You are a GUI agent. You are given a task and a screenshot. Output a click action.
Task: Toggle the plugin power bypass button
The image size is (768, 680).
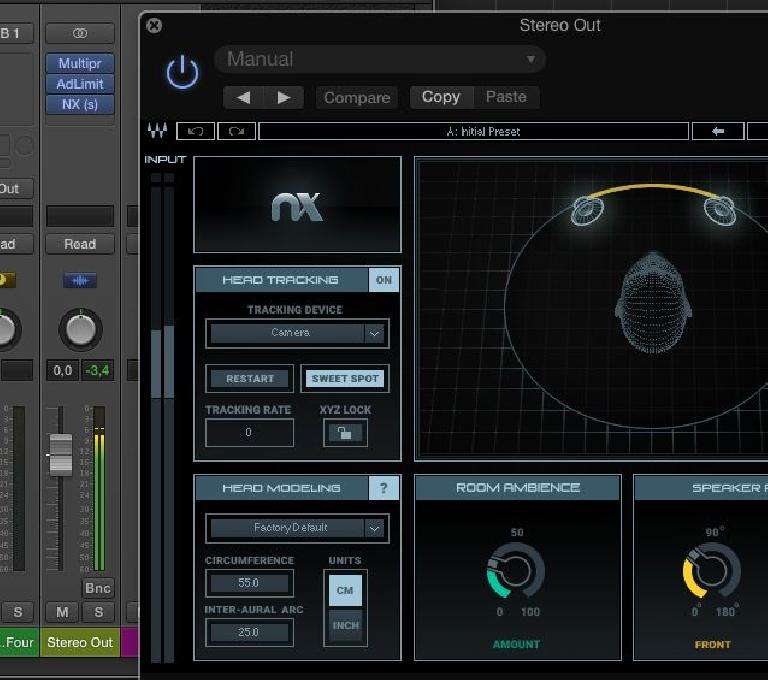pyautogui.click(x=182, y=73)
